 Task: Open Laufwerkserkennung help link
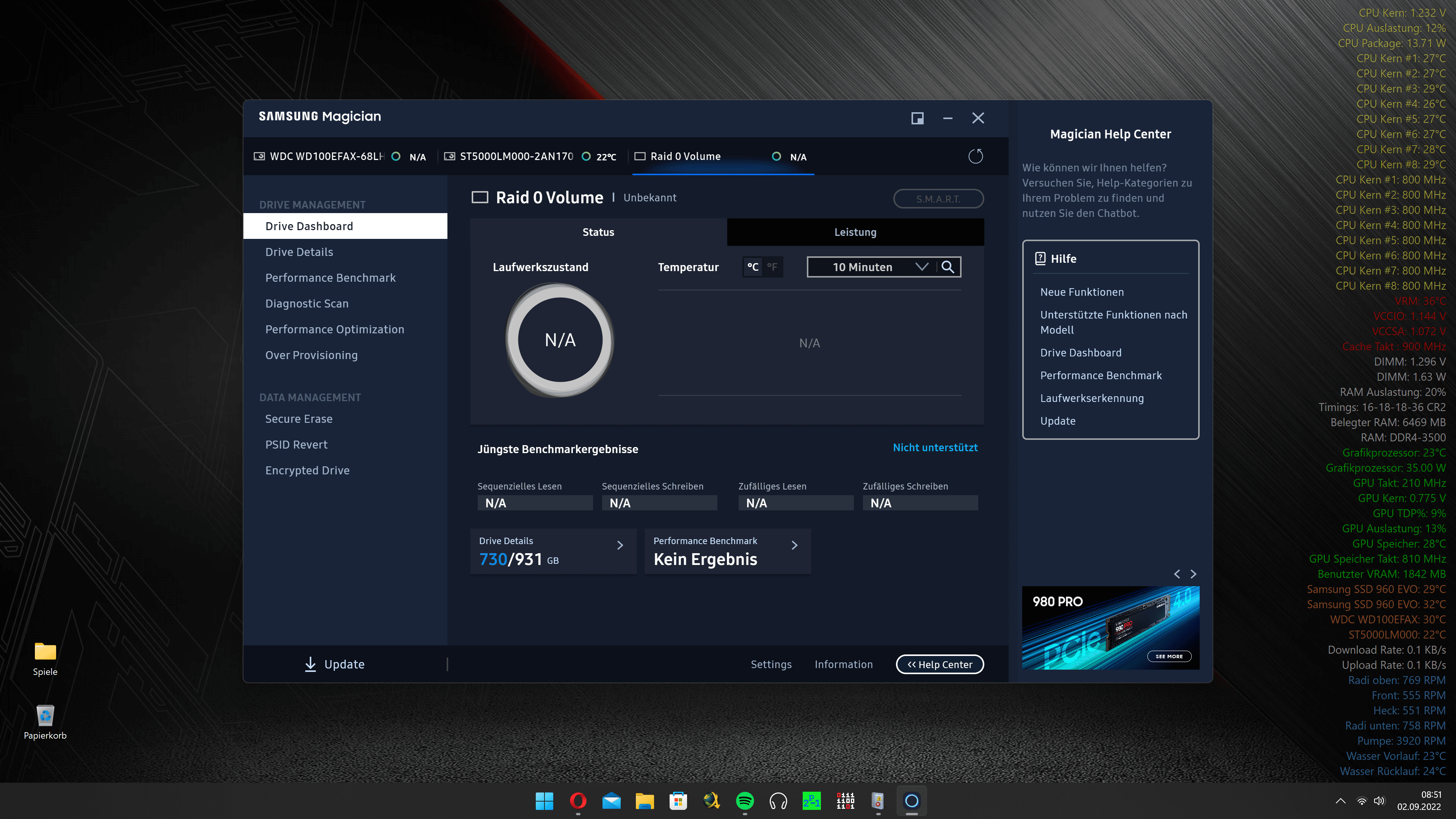[1092, 399]
